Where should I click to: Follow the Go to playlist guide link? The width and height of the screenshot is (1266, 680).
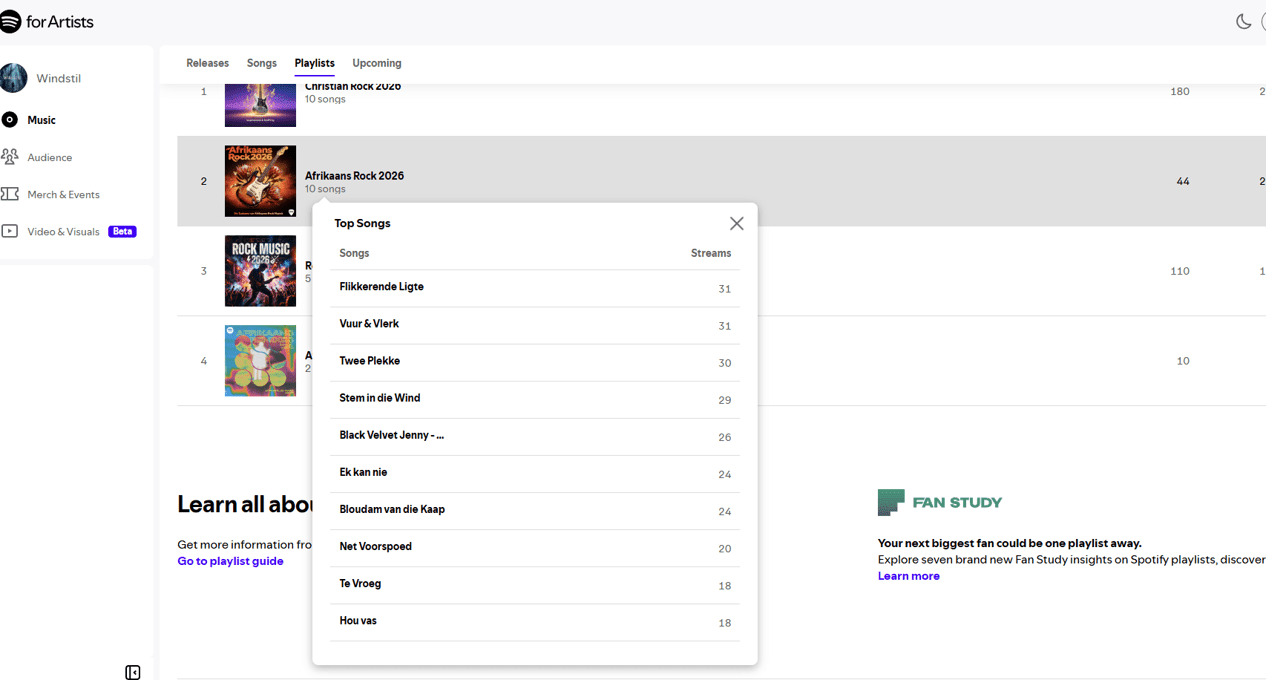point(230,561)
